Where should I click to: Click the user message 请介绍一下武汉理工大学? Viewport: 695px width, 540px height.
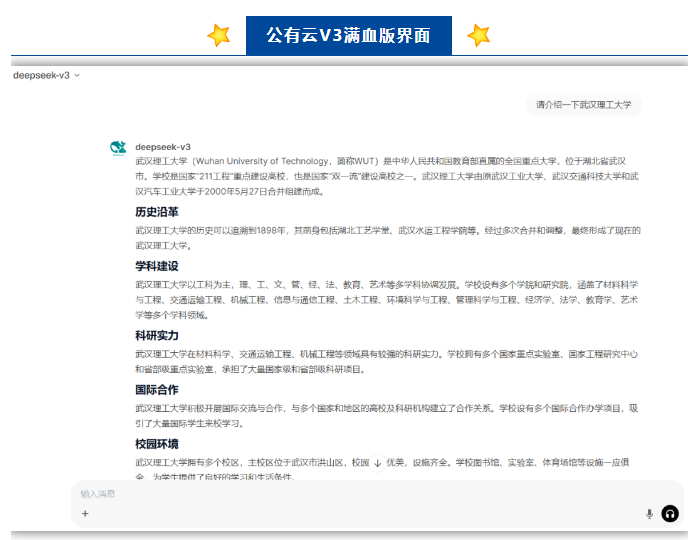[x=583, y=105]
